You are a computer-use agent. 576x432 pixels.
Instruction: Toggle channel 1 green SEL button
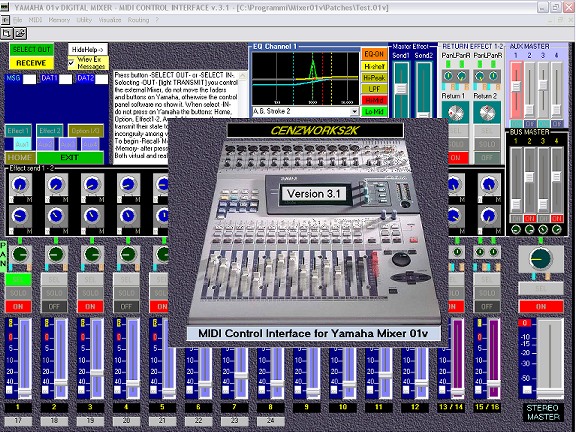tap(18, 280)
